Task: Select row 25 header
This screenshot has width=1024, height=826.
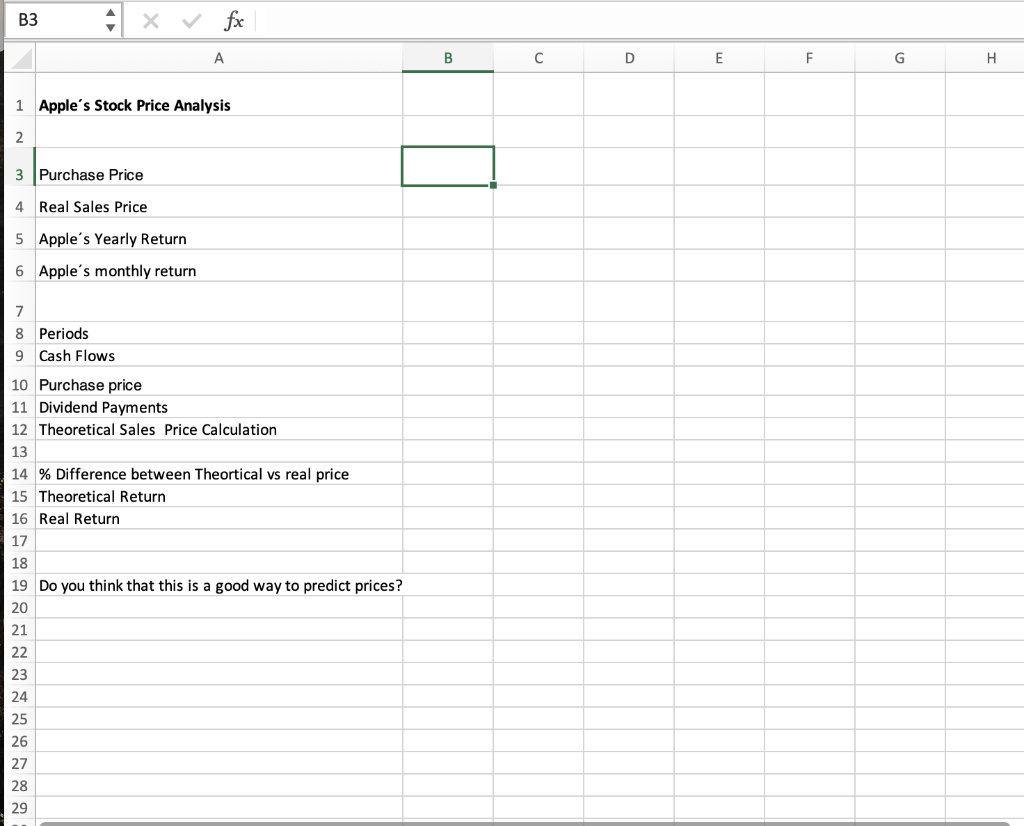Action: [x=20, y=719]
